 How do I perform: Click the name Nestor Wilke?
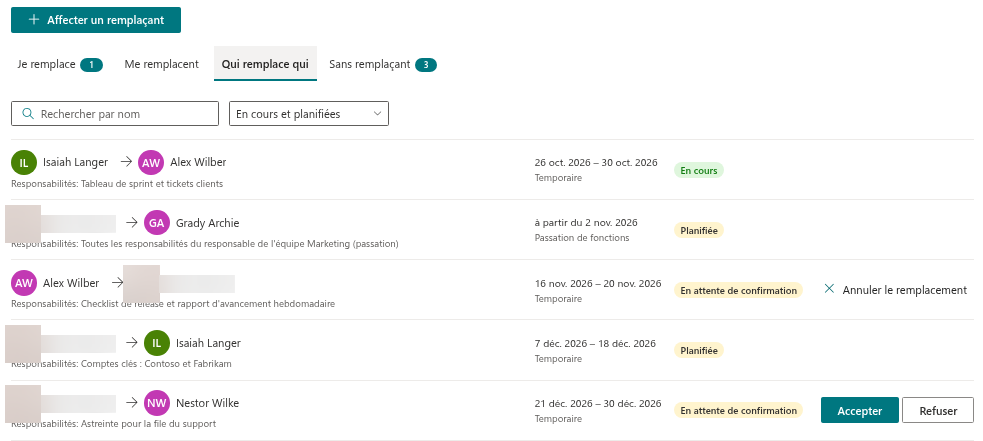click(208, 403)
